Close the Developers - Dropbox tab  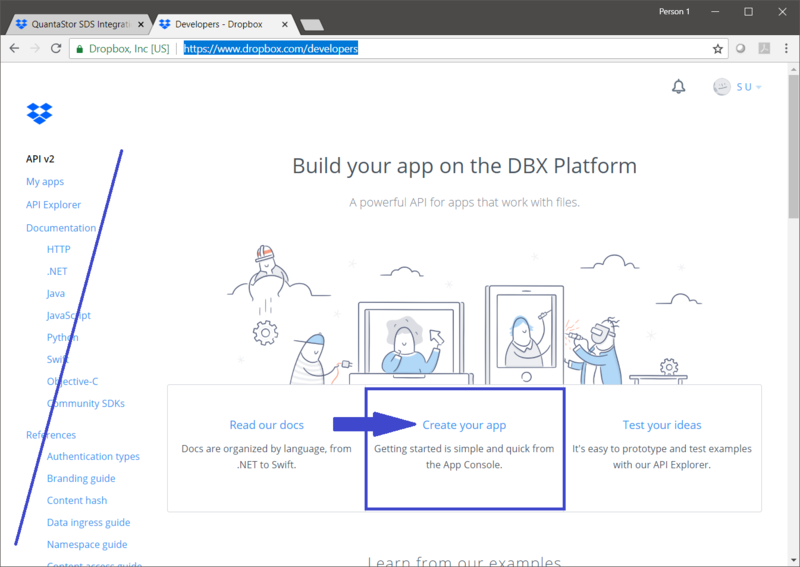point(285,24)
